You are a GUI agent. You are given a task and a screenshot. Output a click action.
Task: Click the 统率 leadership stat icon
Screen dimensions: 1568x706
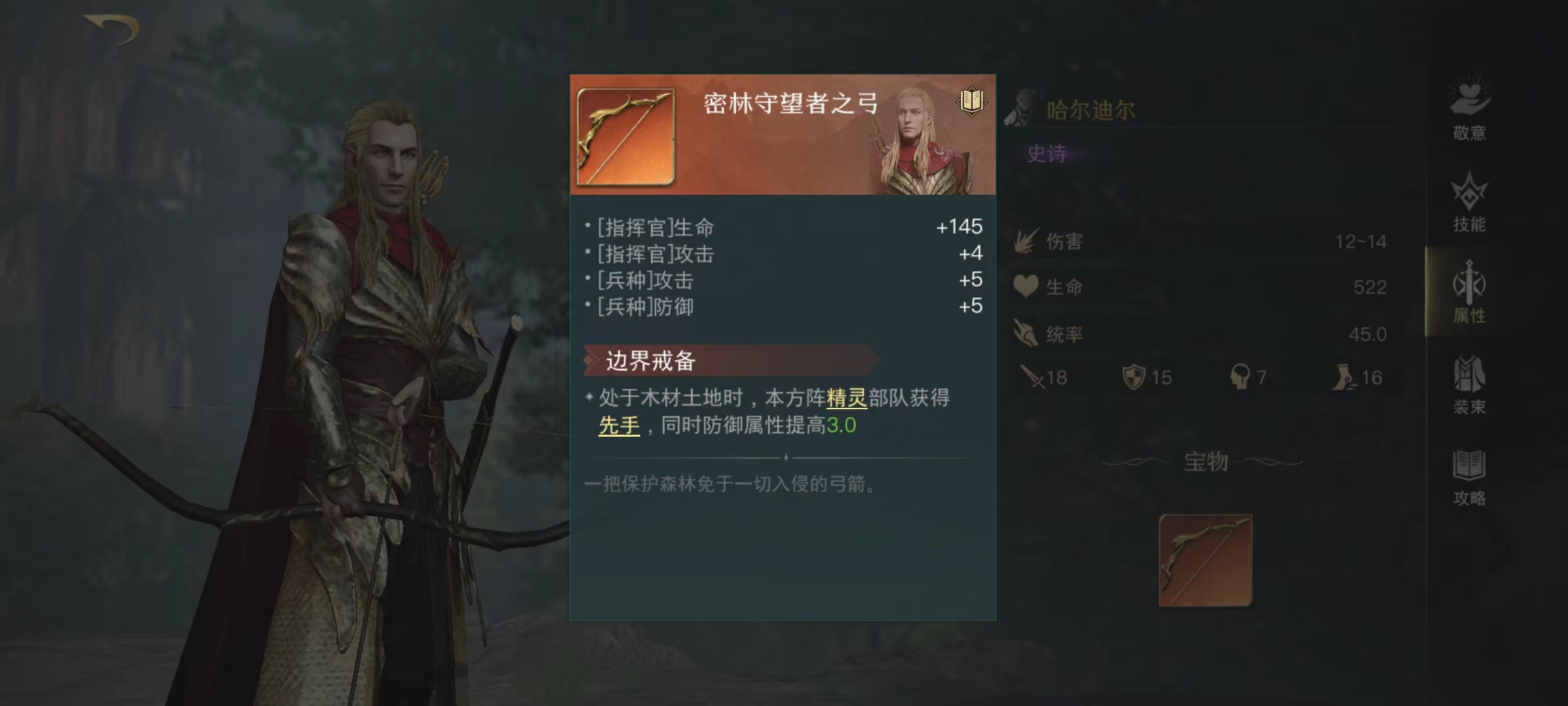click(x=1026, y=333)
